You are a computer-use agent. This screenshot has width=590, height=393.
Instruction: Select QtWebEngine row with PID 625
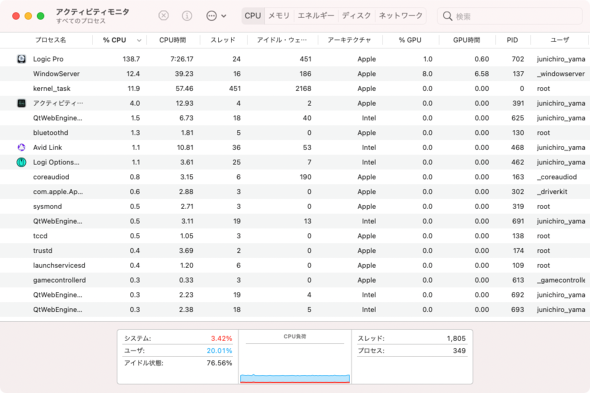pos(295,118)
